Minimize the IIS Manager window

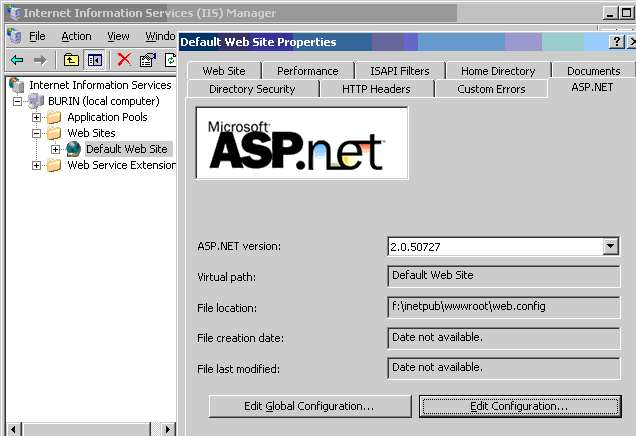[610, 13]
